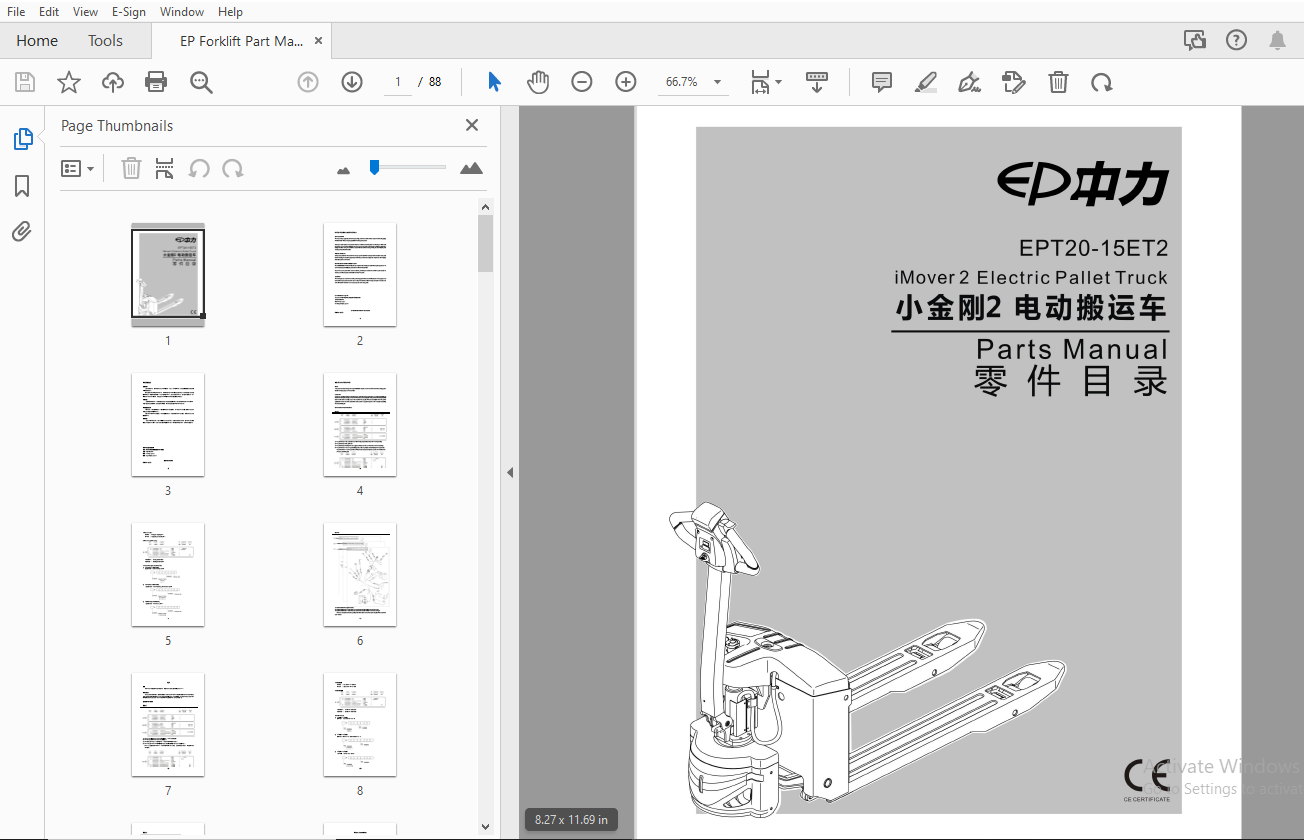Open the Sign document tool

click(x=969, y=82)
